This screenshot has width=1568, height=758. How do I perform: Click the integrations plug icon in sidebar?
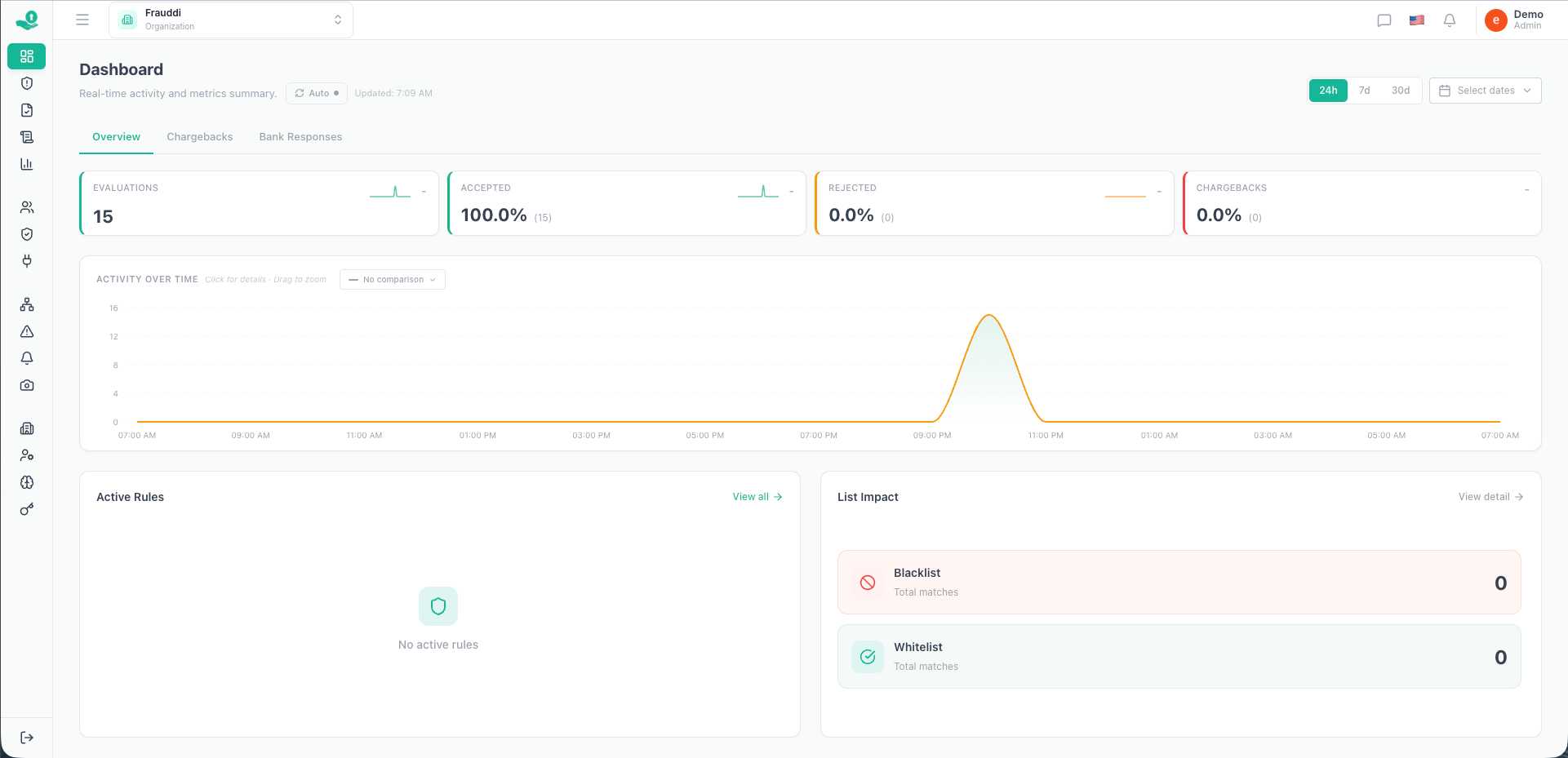pyautogui.click(x=27, y=261)
